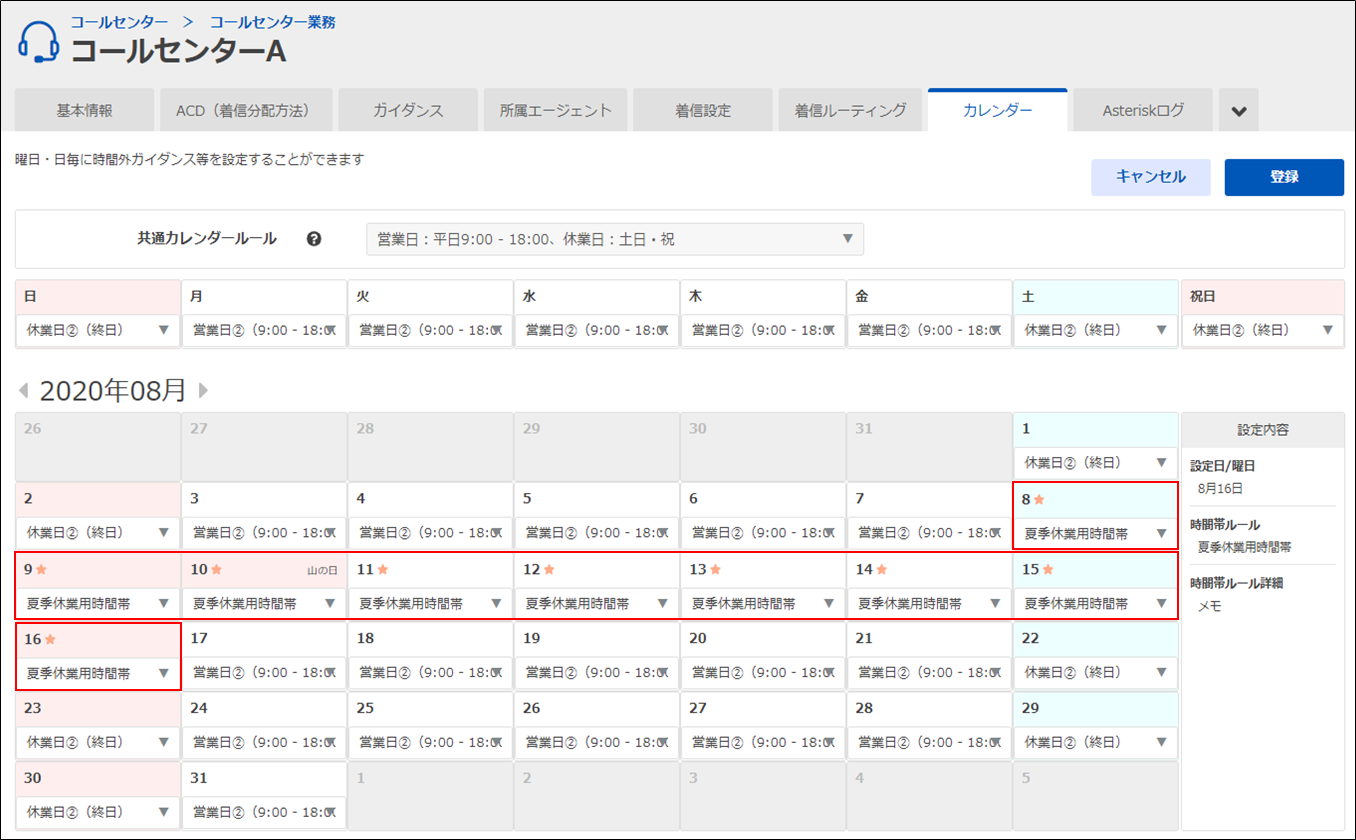Screen dimensions: 1356x840
Task: Click the 登録 button
Action: 1284,177
